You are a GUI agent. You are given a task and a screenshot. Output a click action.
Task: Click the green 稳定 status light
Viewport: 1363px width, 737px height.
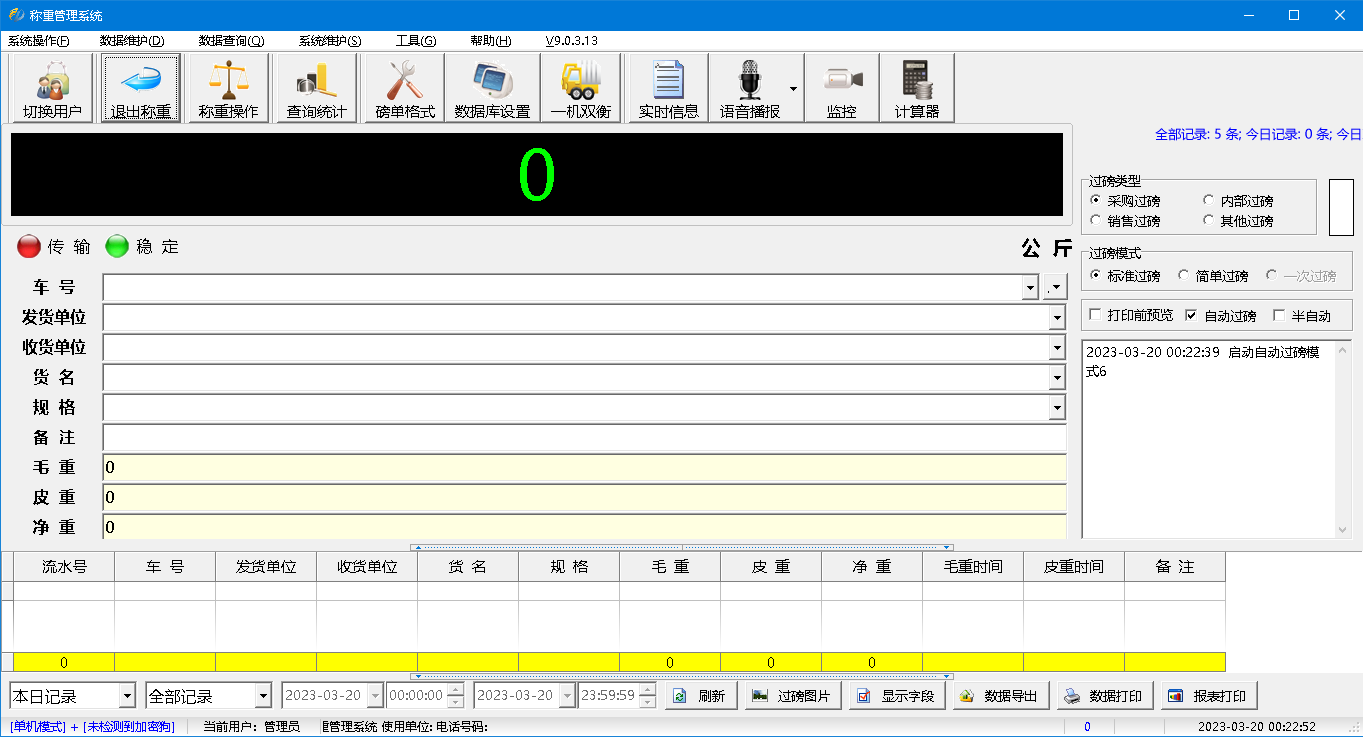(118, 246)
